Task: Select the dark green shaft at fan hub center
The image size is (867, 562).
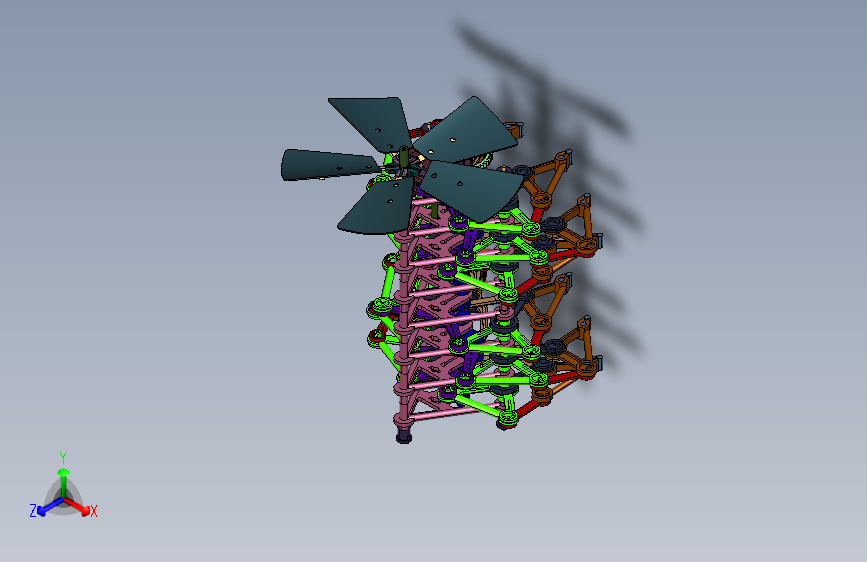Action: [x=404, y=157]
